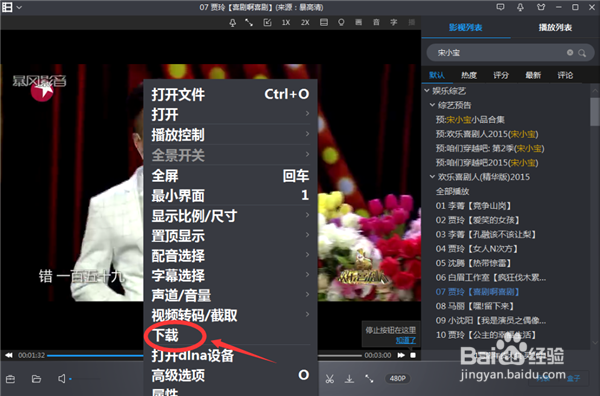Screen dimensions: 600x396
Task: Set video size to 2X
Action: click(305, 23)
